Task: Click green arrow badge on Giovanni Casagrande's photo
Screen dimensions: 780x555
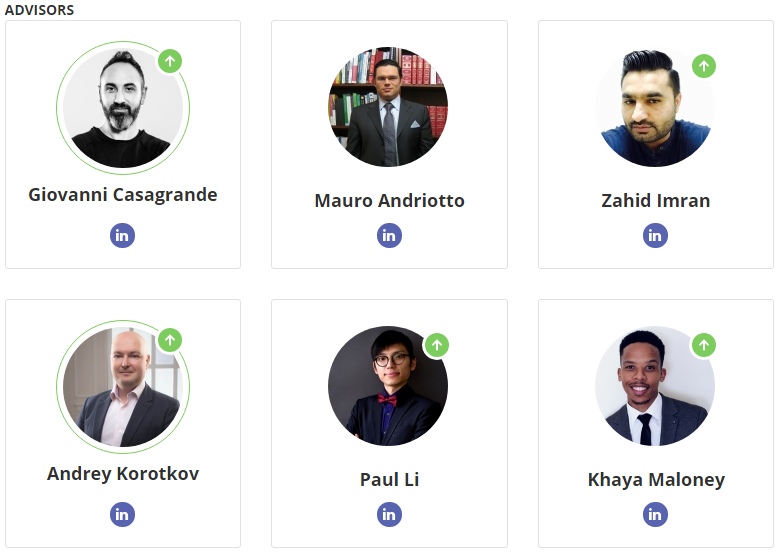Action: coord(170,61)
